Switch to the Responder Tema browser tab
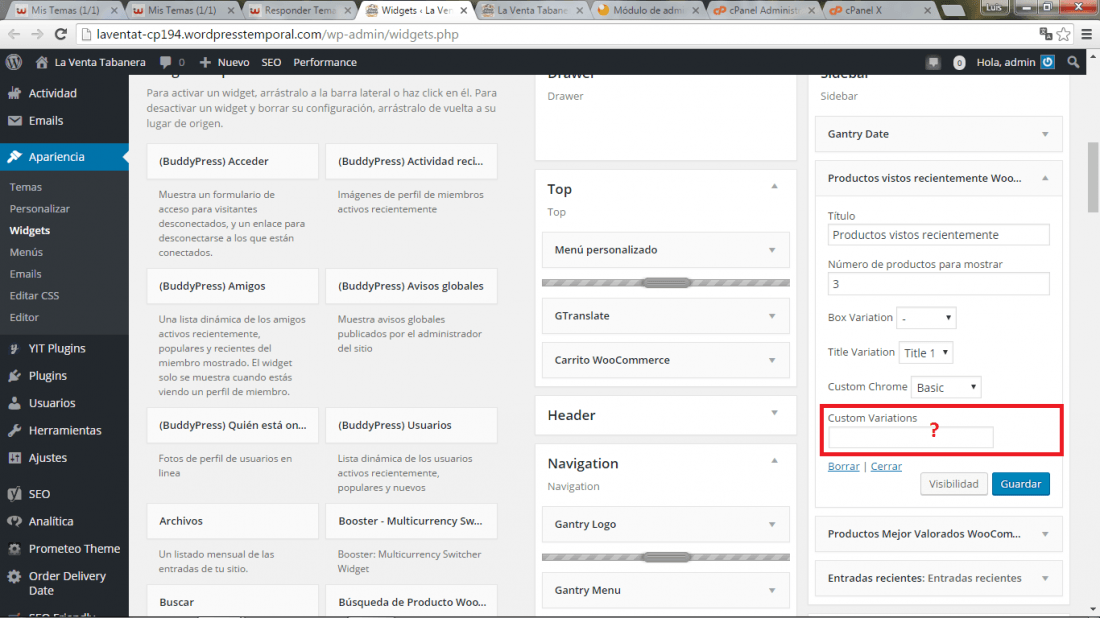 (301, 11)
